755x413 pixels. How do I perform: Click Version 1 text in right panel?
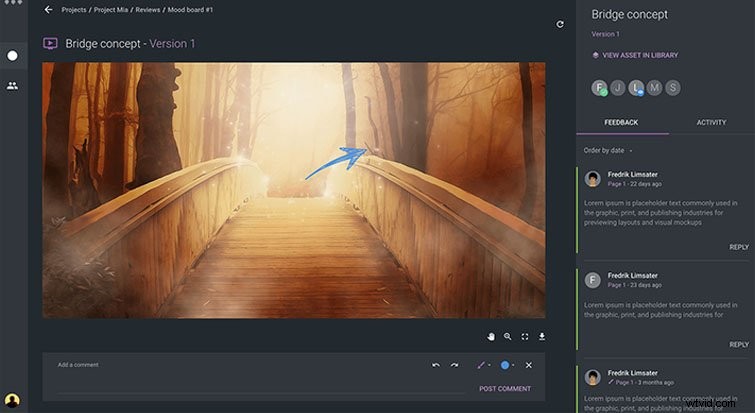(605, 34)
